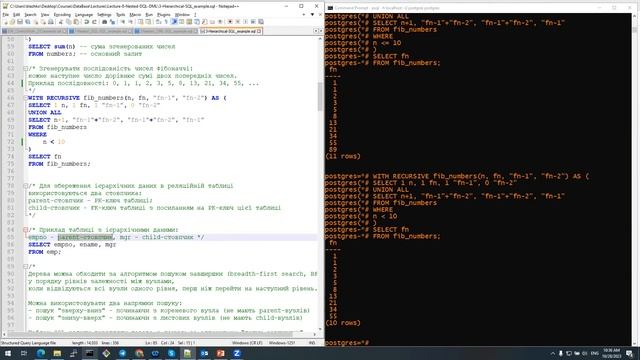
Task: Switch to Zoom from the taskbar
Action: coord(237,353)
